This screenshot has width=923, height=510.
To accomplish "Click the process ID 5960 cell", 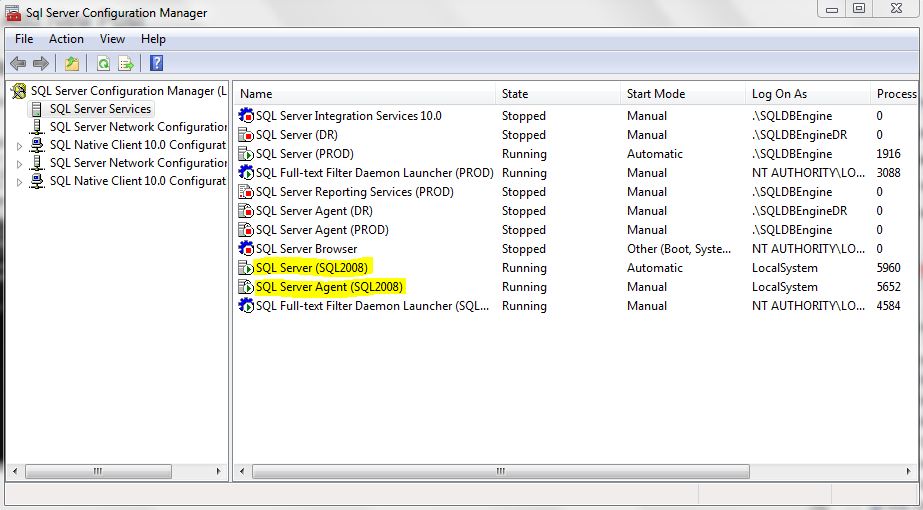I will pos(888,267).
